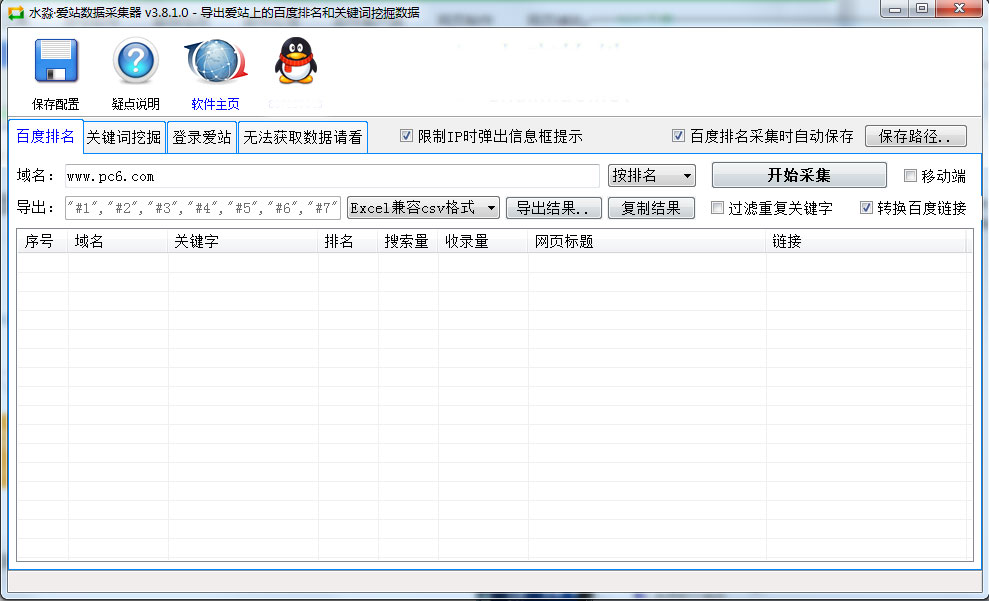Viewport: 989px width, 601px height.
Task: Click the QQ penguin contact icon
Action: (x=295, y=61)
